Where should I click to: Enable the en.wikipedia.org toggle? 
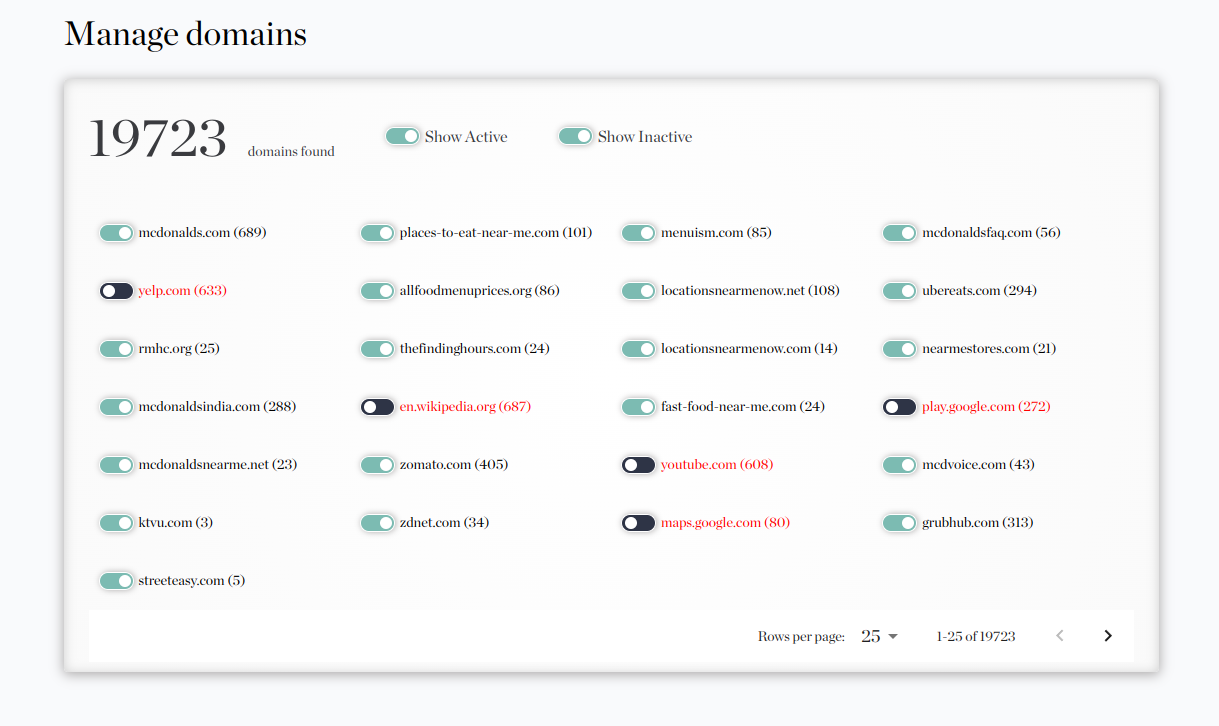click(377, 407)
